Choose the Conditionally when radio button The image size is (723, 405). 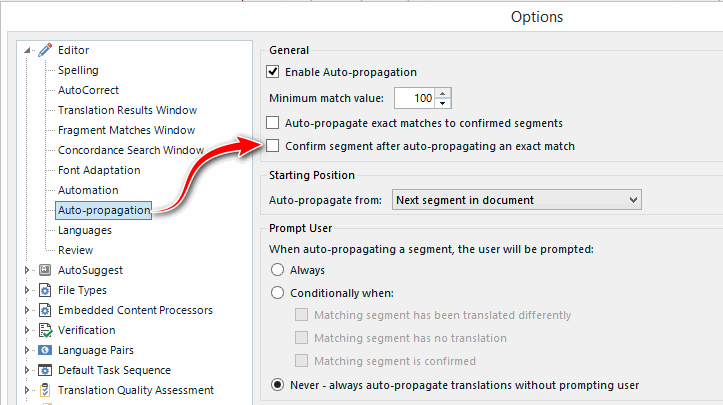pos(277,292)
